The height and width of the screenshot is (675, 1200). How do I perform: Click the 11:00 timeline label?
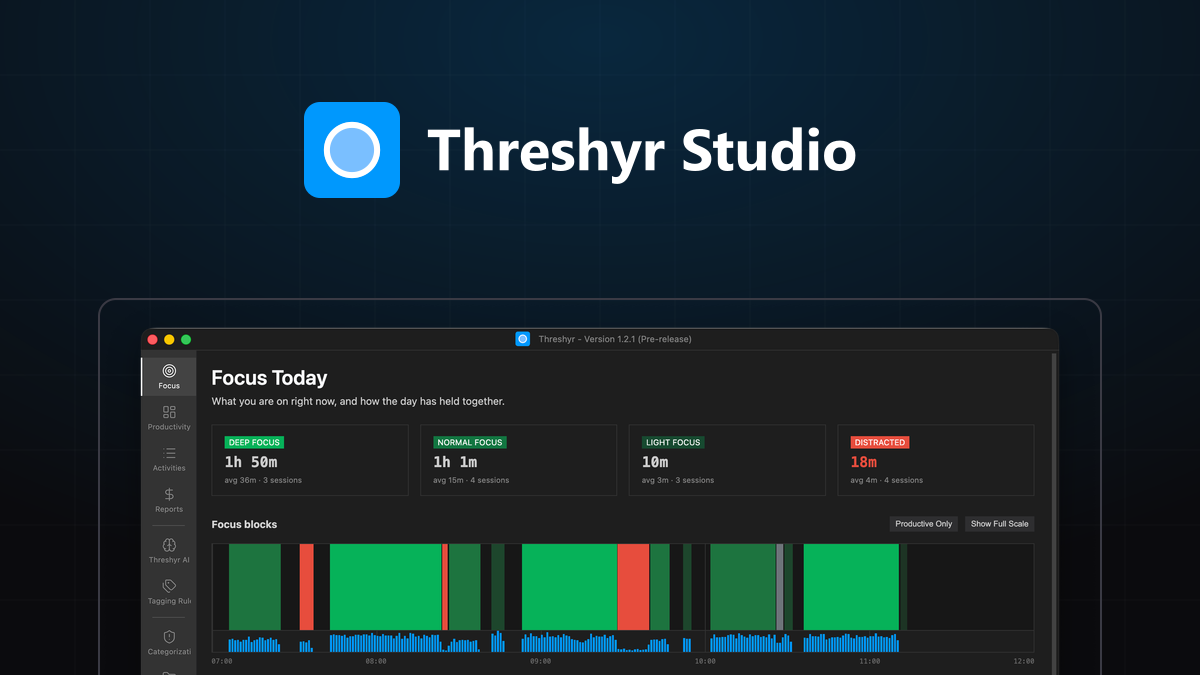coord(870,661)
